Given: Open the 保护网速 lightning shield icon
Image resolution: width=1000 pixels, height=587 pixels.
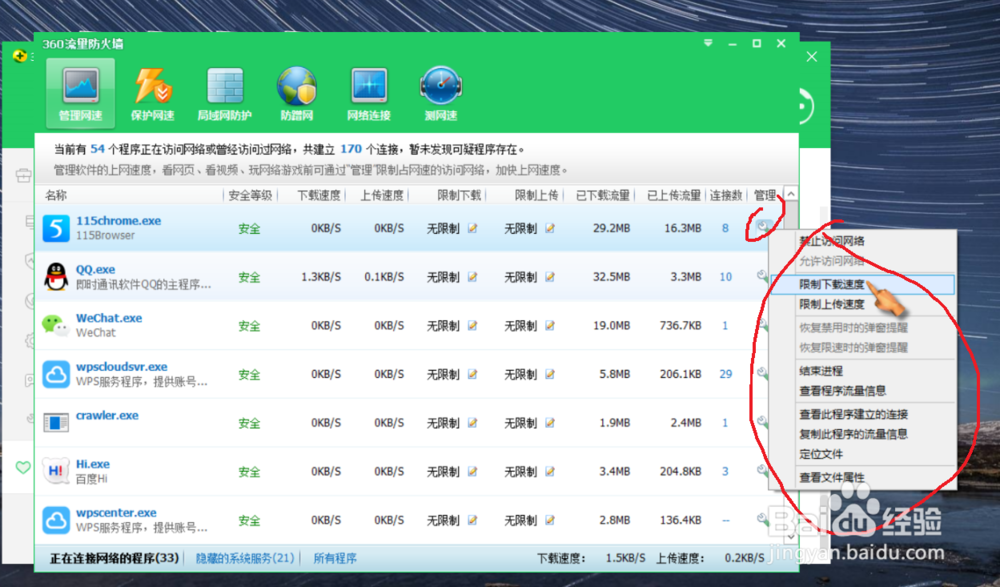Looking at the screenshot, I should (x=152, y=85).
